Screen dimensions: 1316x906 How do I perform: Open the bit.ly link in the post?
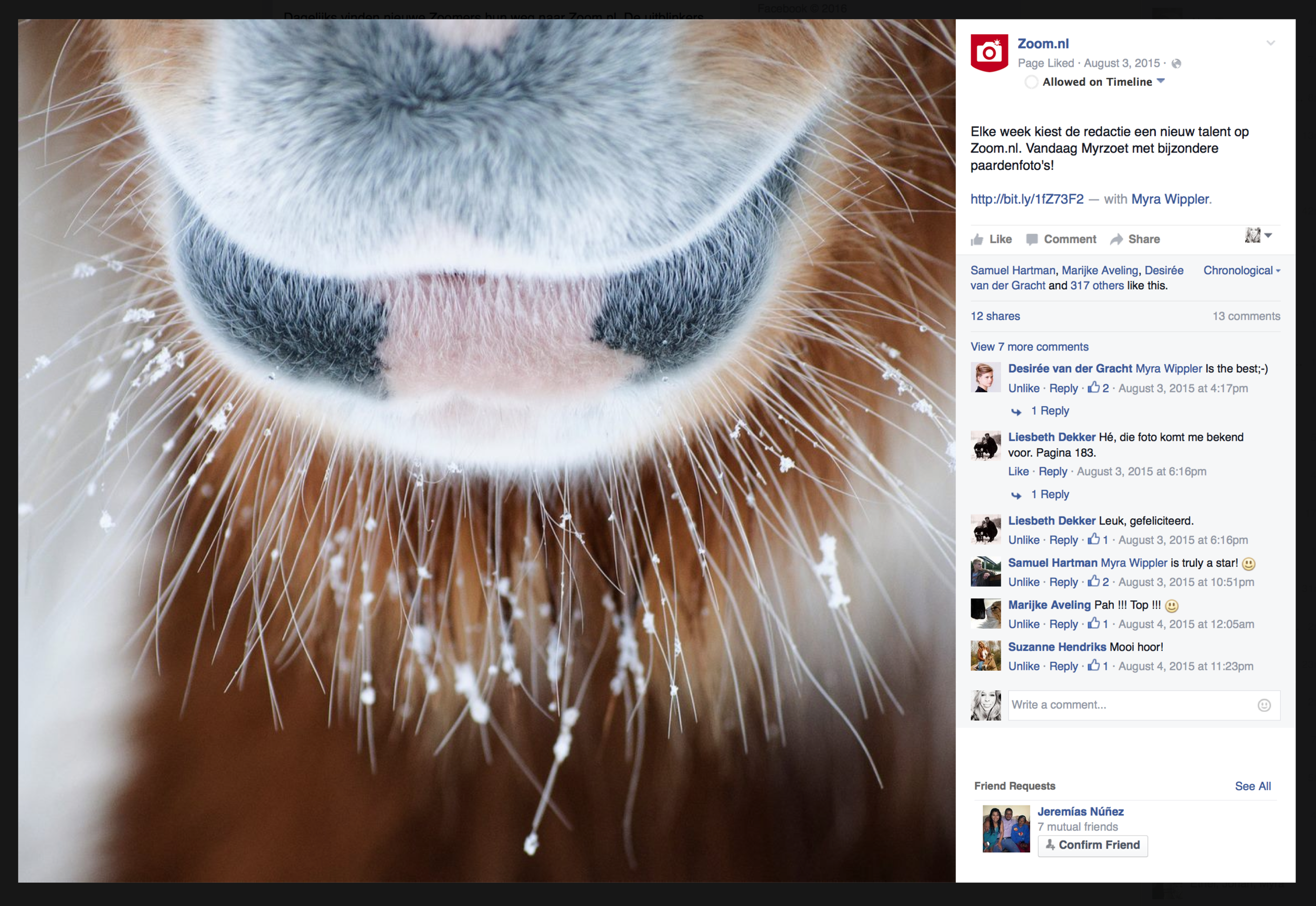coord(1026,199)
